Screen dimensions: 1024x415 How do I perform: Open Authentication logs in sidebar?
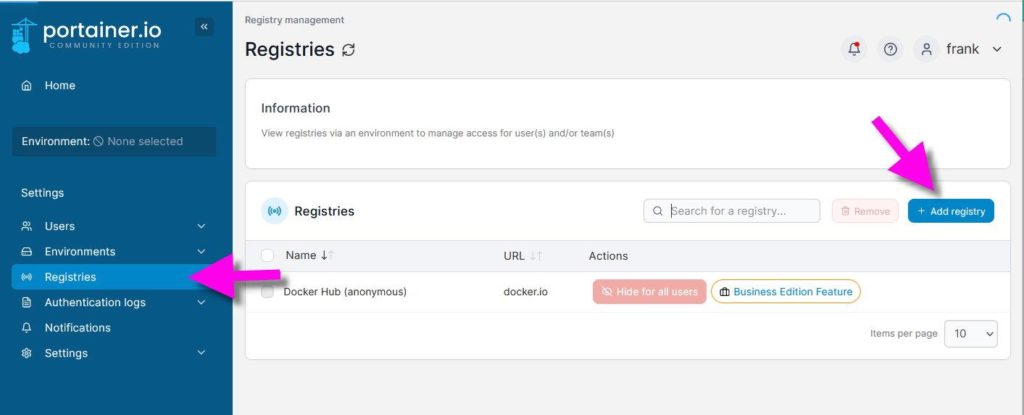95,303
